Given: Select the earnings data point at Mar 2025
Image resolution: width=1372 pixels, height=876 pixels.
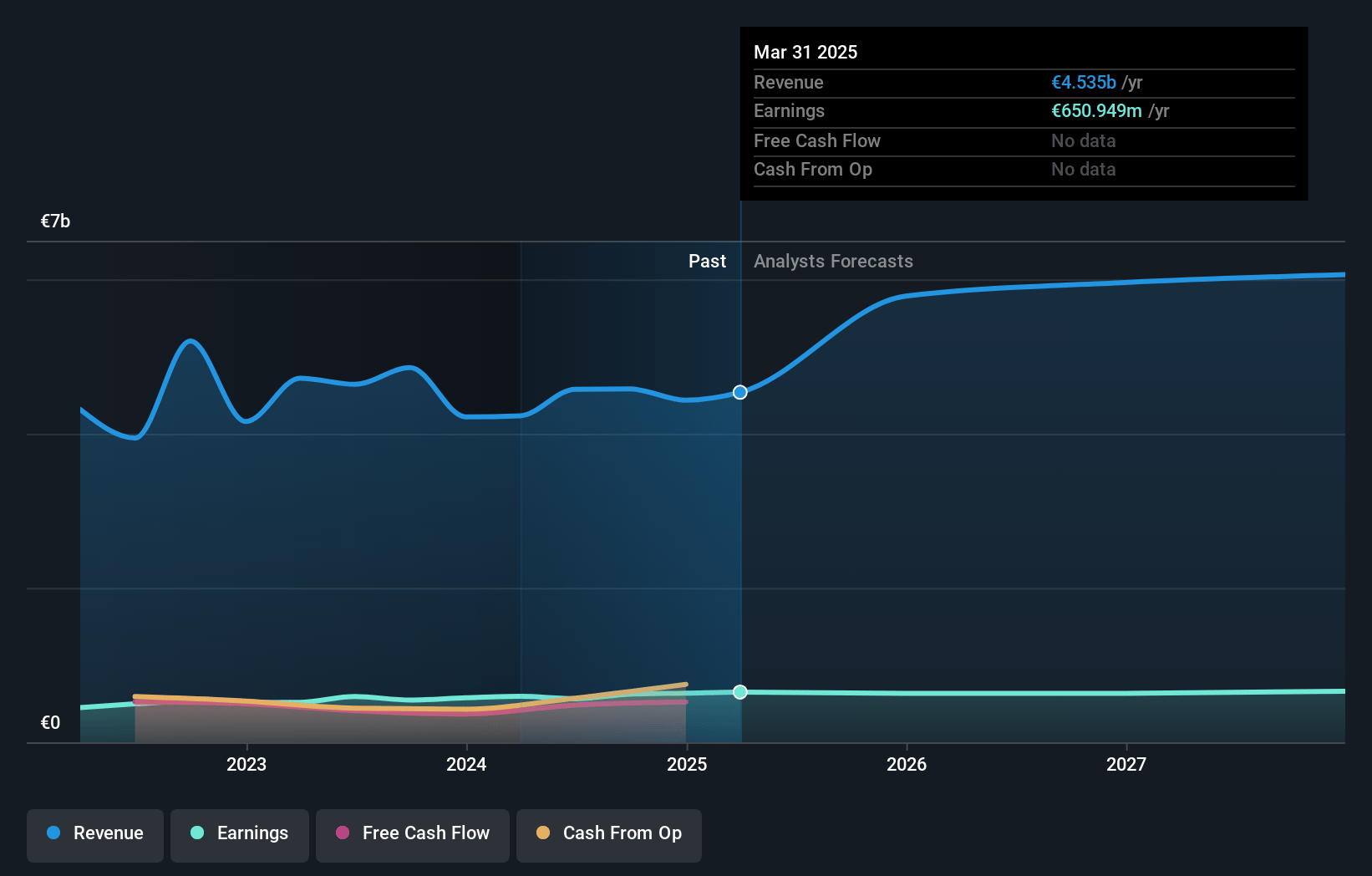Looking at the screenshot, I should tap(740, 692).
